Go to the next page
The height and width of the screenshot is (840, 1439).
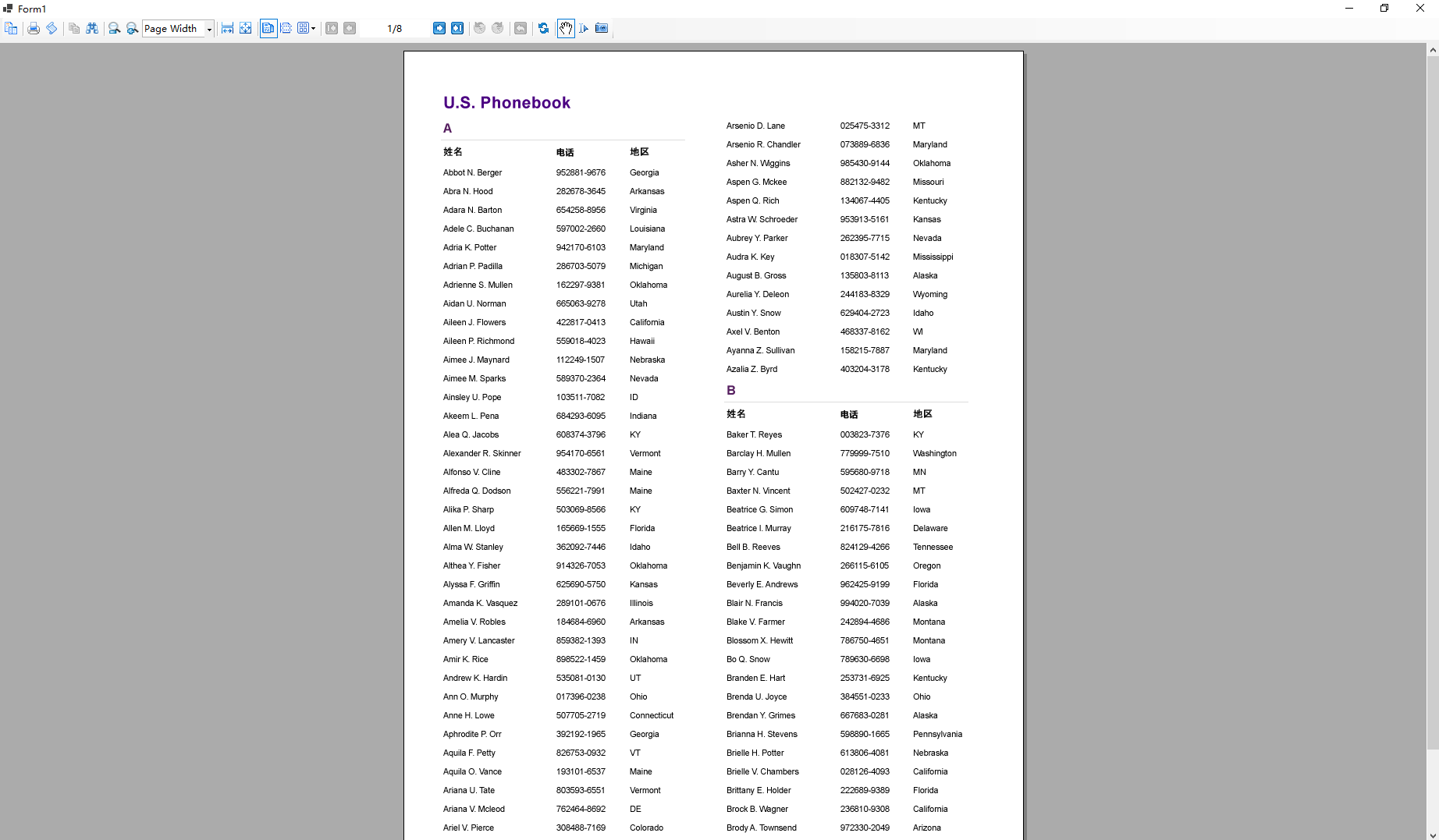pos(439,28)
